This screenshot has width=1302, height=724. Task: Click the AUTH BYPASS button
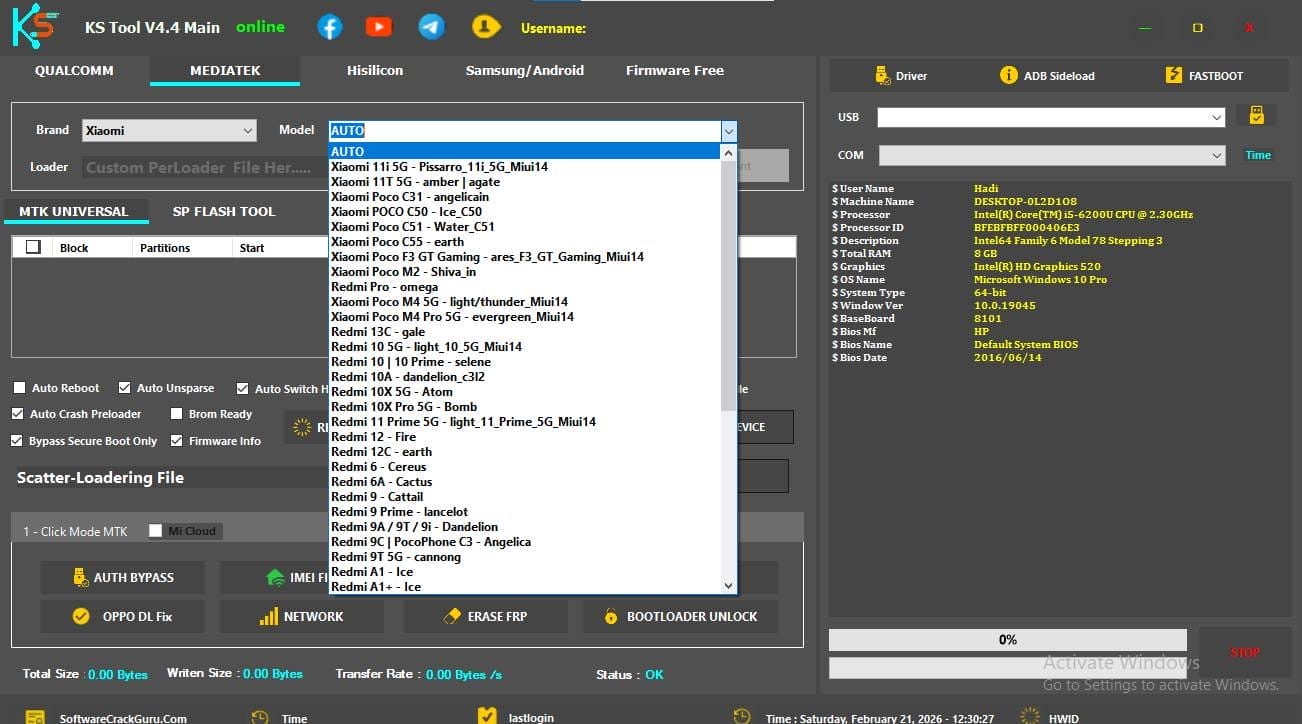tap(122, 577)
